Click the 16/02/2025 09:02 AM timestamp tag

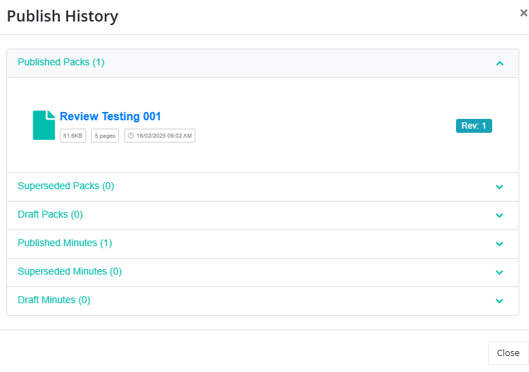pyautogui.click(x=160, y=136)
